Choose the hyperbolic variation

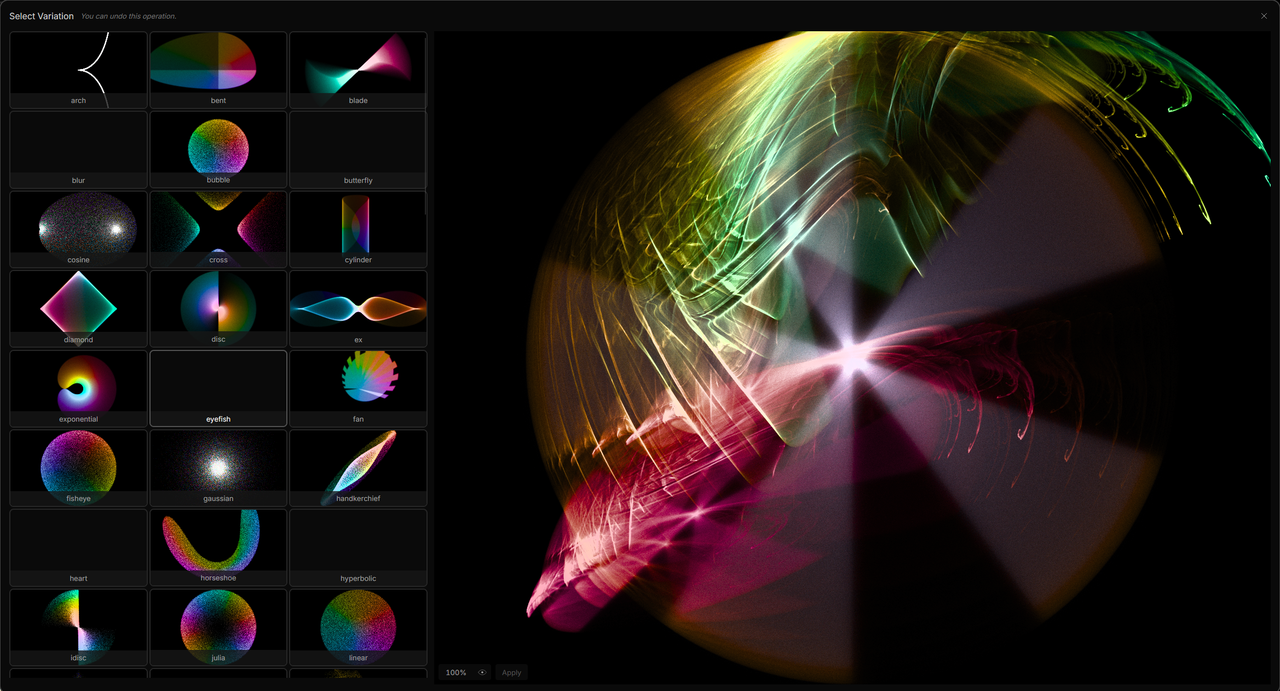click(x=358, y=547)
